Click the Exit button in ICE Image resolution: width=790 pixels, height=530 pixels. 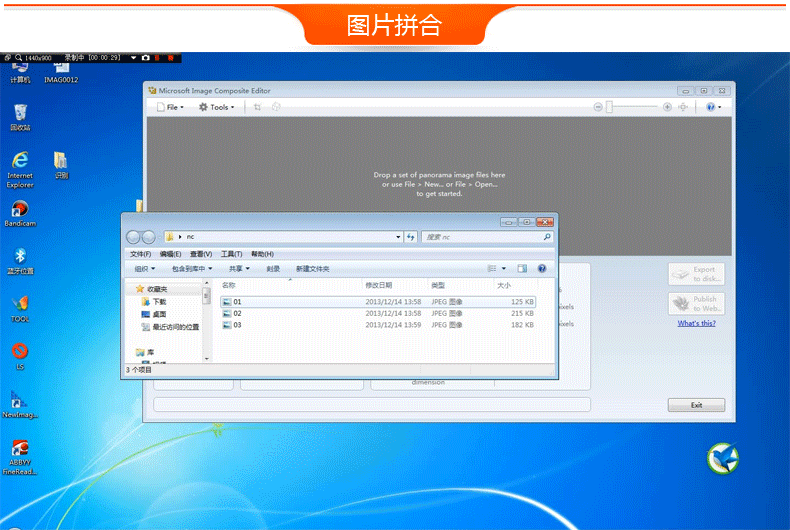[696, 405]
